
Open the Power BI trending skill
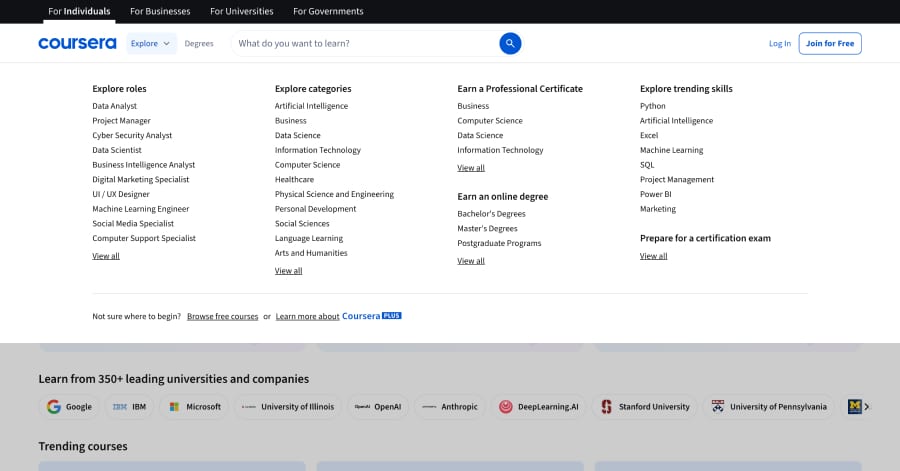[655, 194]
